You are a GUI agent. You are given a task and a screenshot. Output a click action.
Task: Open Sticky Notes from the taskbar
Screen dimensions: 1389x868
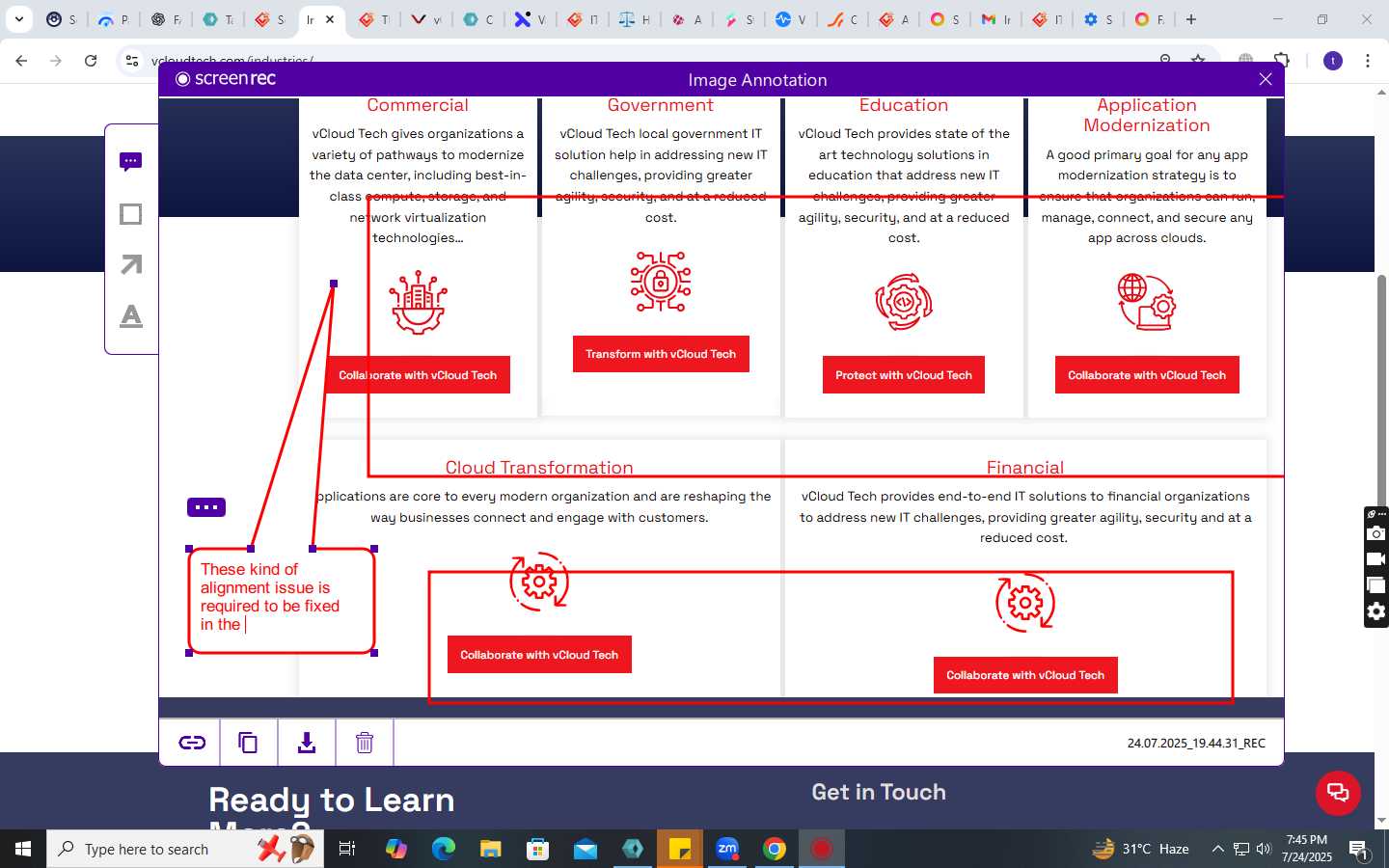[x=680, y=849]
